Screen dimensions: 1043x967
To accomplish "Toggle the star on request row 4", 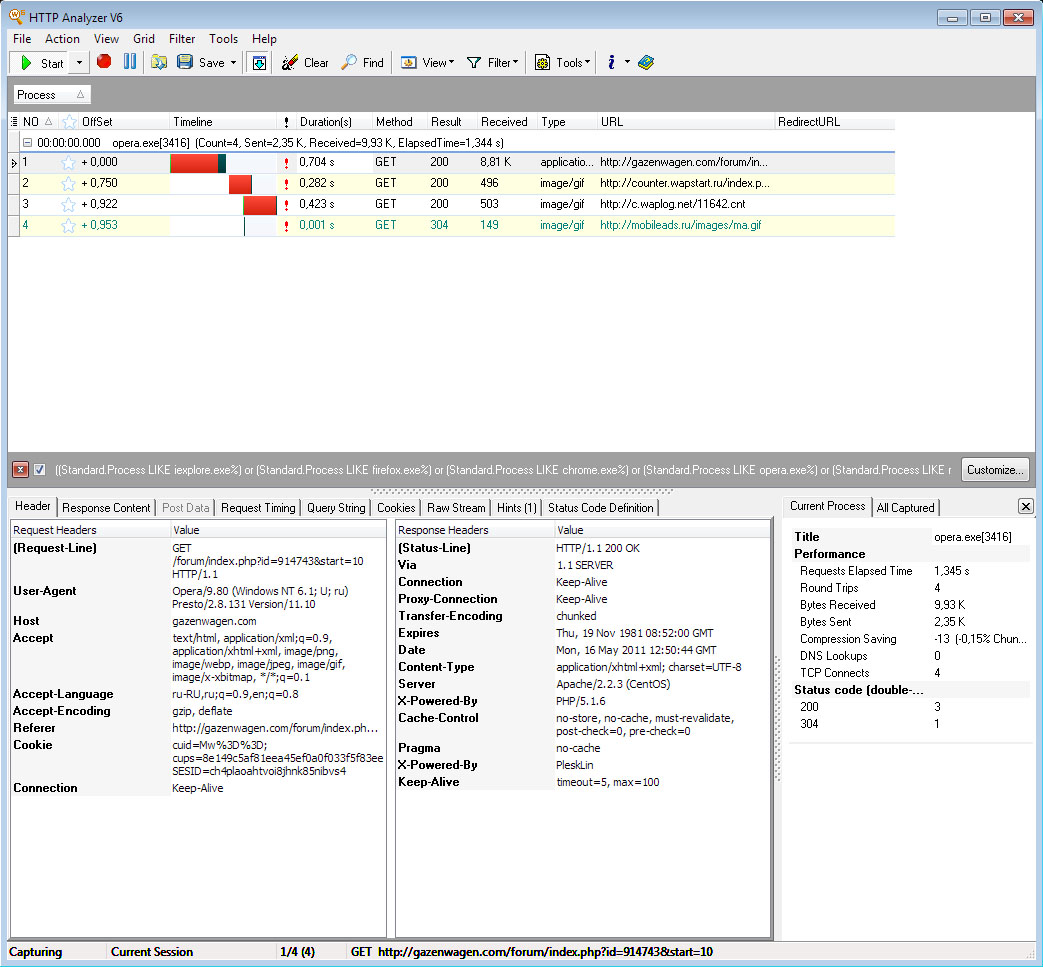I will coord(68,225).
